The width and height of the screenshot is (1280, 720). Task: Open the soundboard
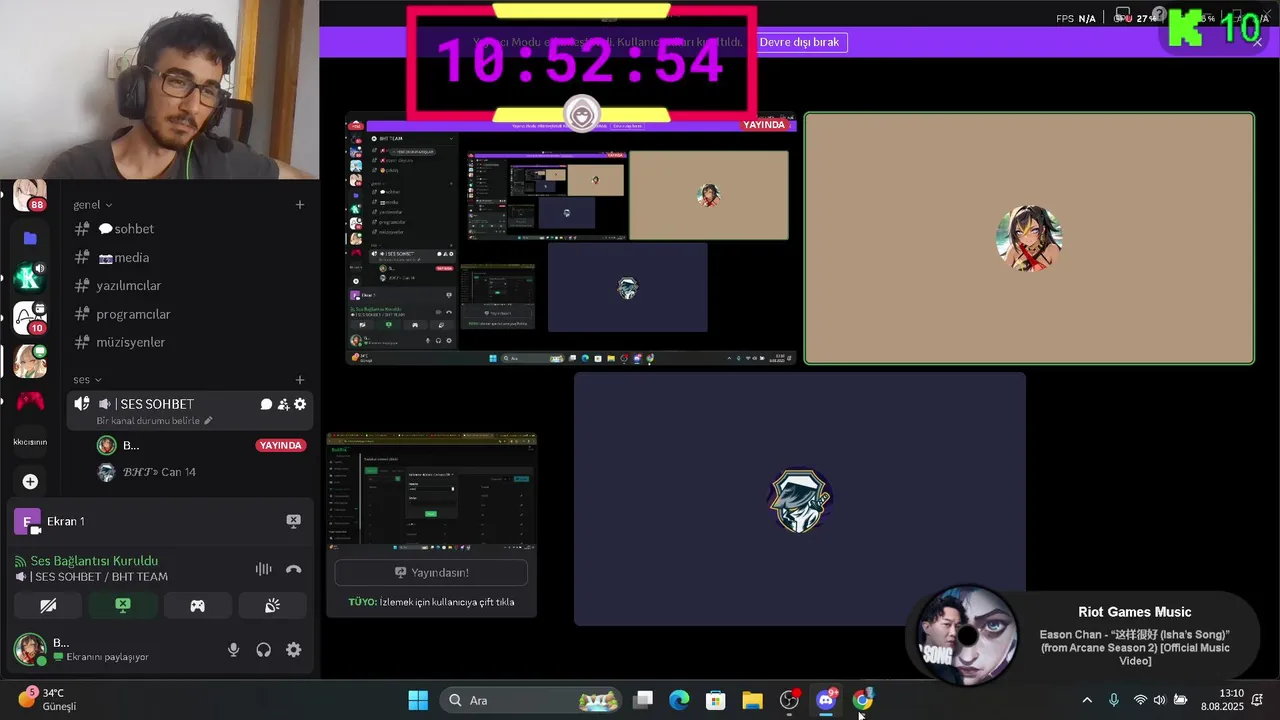click(272, 605)
